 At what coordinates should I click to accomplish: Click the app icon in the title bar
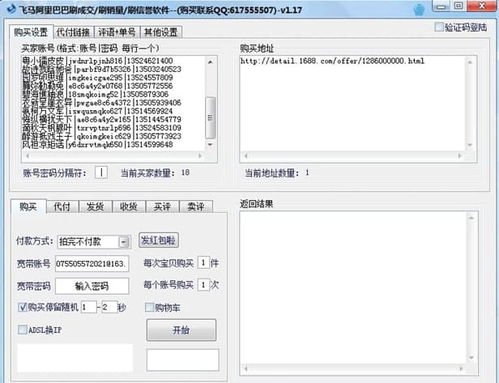[x=11, y=9]
